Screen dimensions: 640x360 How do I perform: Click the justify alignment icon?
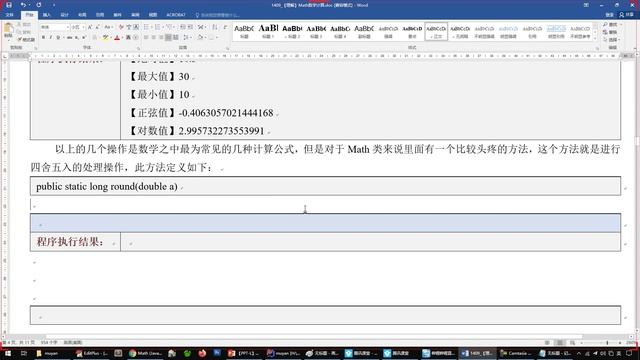[168, 38]
